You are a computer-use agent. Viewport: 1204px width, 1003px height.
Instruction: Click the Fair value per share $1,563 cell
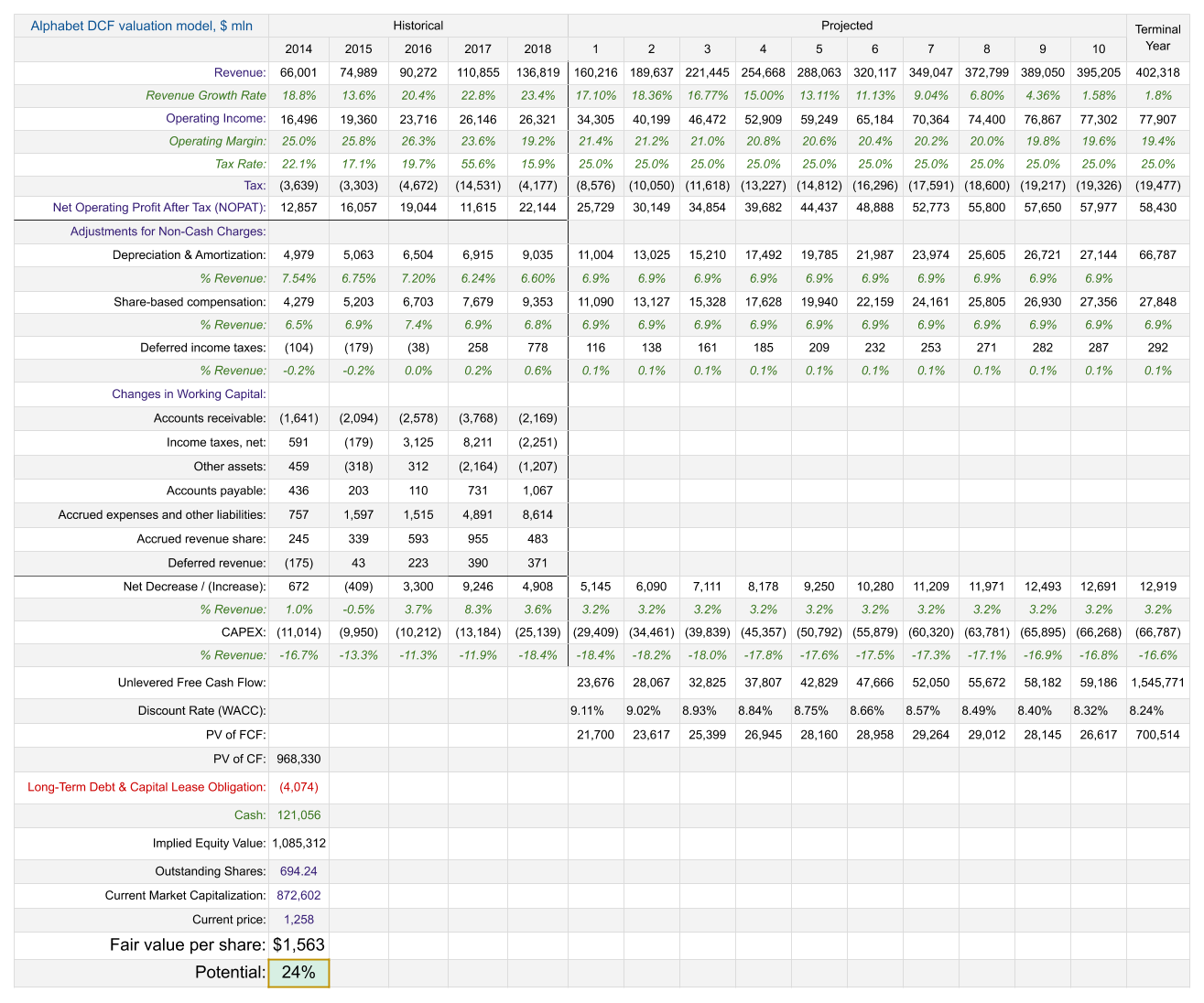point(298,945)
